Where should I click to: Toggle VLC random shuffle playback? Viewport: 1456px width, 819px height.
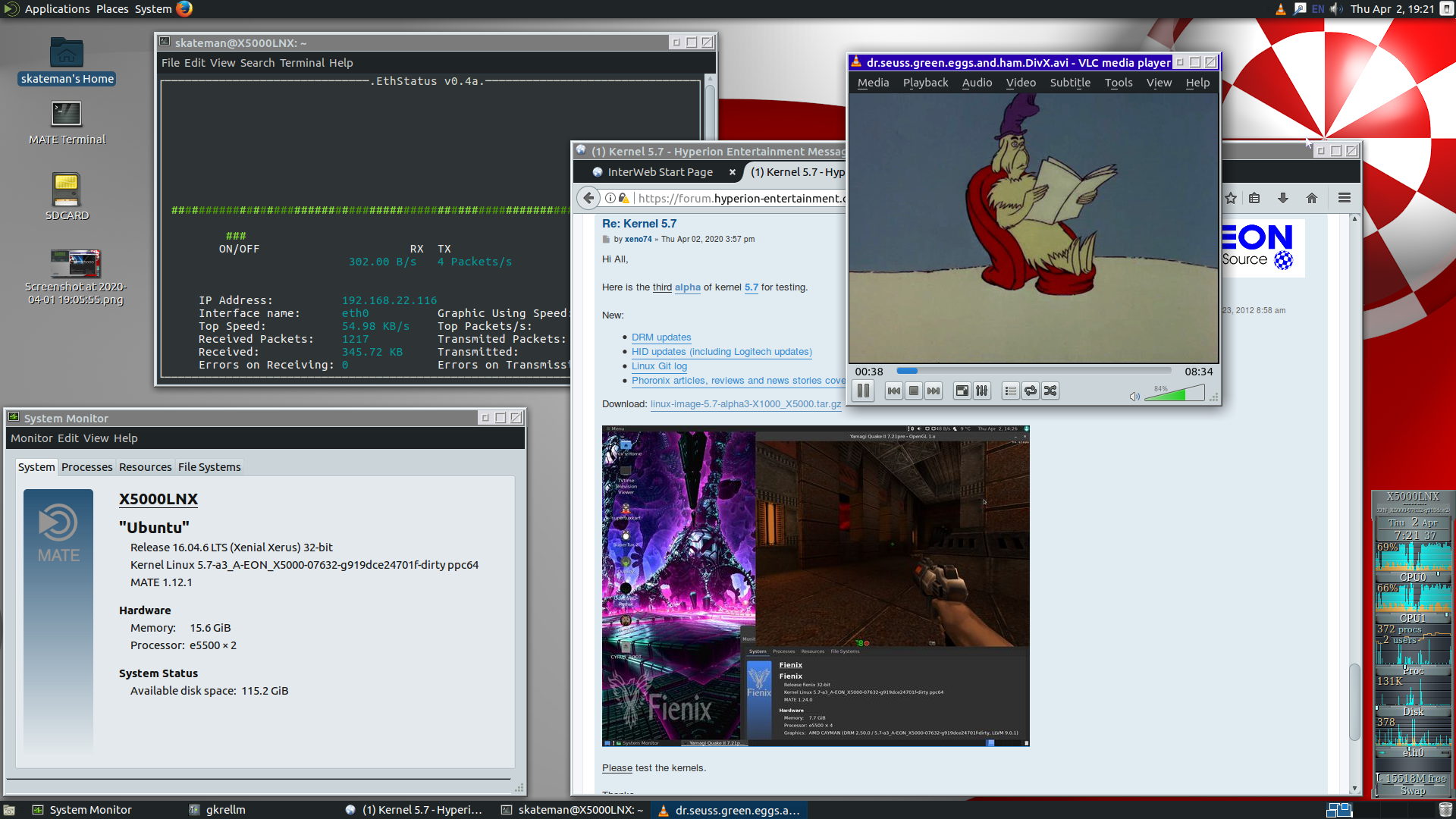point(1050,391)
